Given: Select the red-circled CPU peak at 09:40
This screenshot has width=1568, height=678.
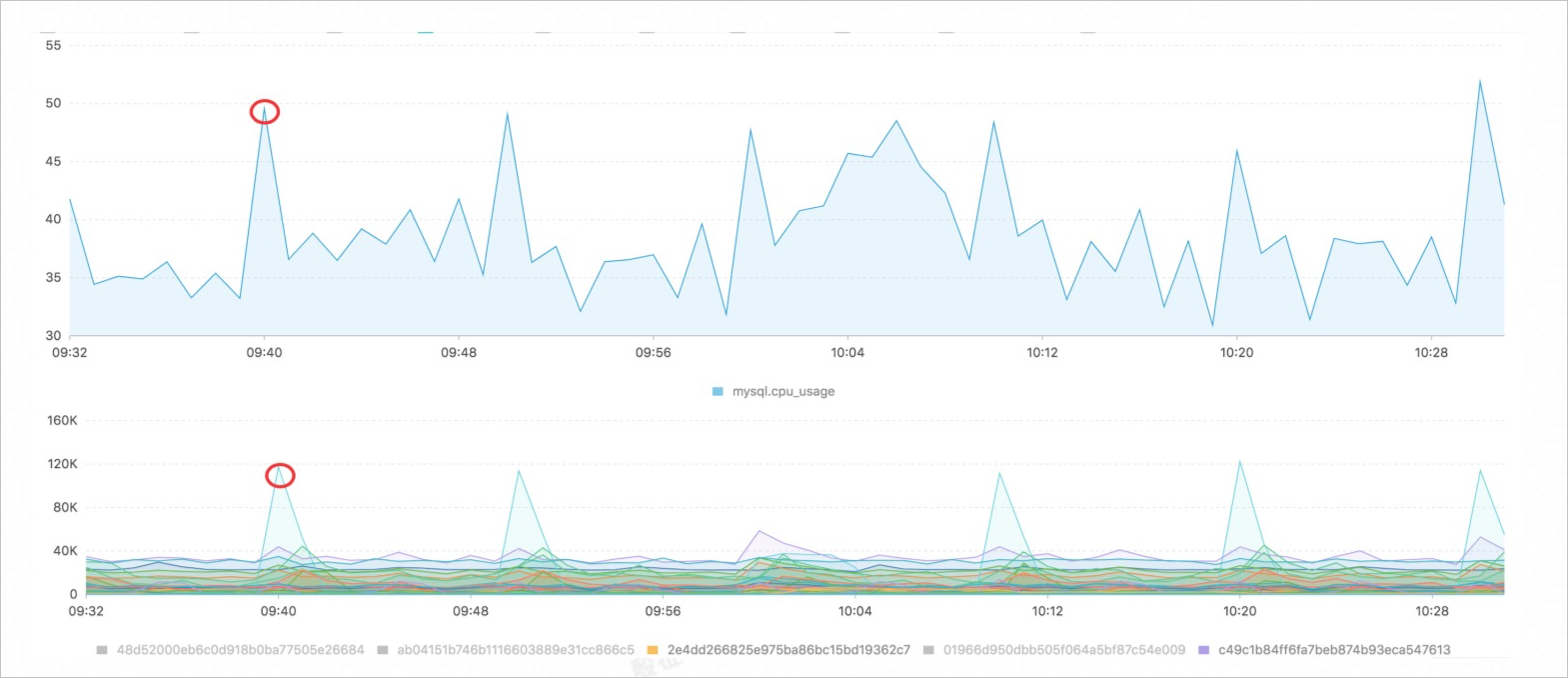Looking at the screenshot, I should coord(265,111).
